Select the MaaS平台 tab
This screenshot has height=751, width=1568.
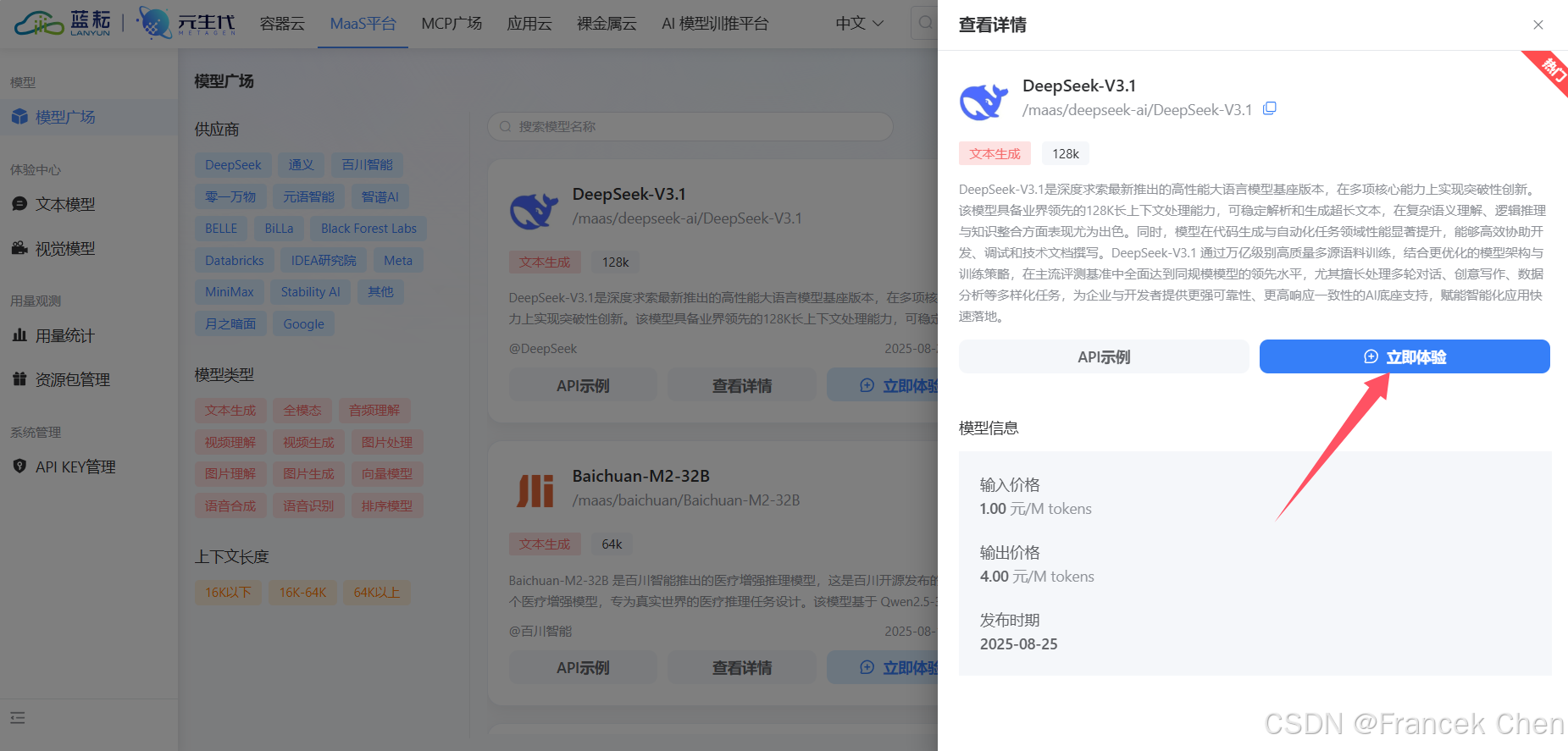point(363,24)
